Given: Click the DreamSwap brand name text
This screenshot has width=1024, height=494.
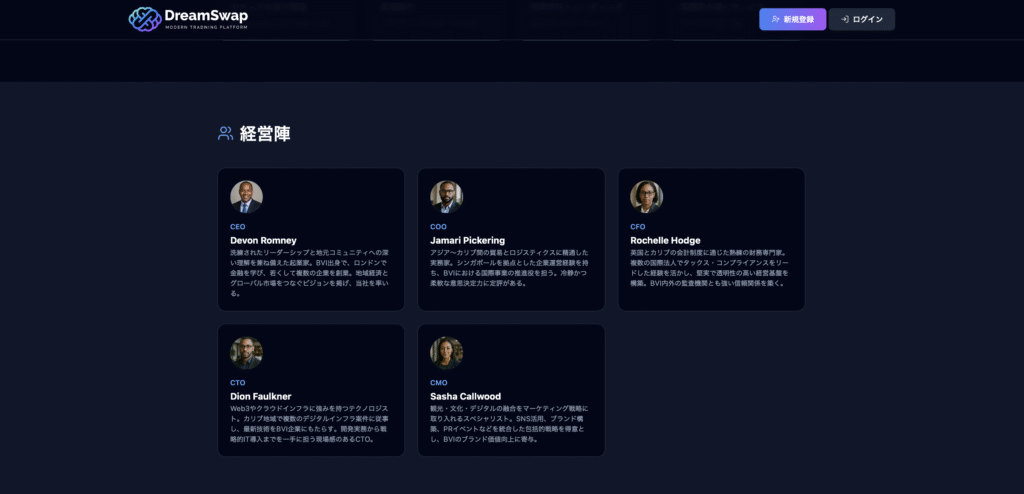Looking at the screenshot, I should 206,15.
